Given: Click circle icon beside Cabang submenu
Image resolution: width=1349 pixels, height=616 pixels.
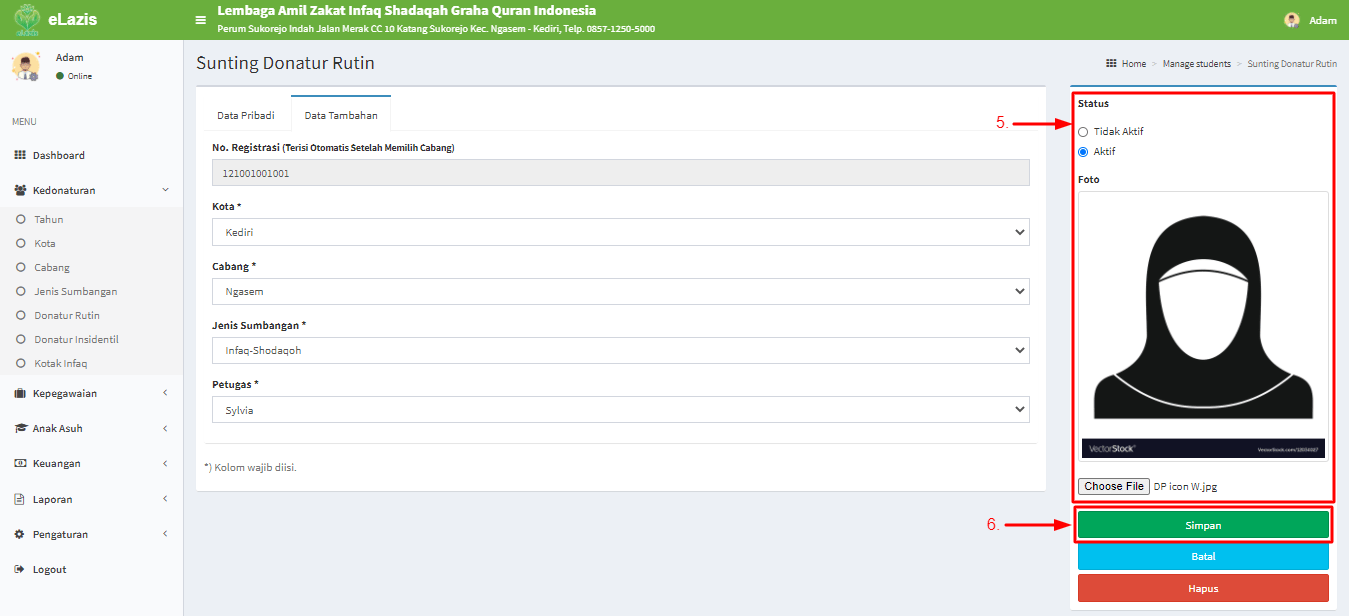Looking at the screenshot, I should pyautogui.click(x=21, y=267).
